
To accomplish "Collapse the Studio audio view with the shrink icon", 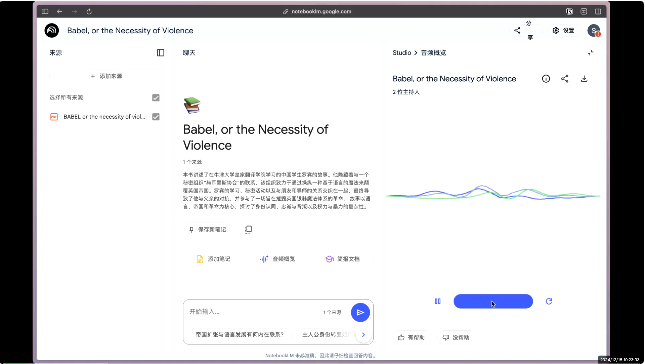I will click(591, 53).
